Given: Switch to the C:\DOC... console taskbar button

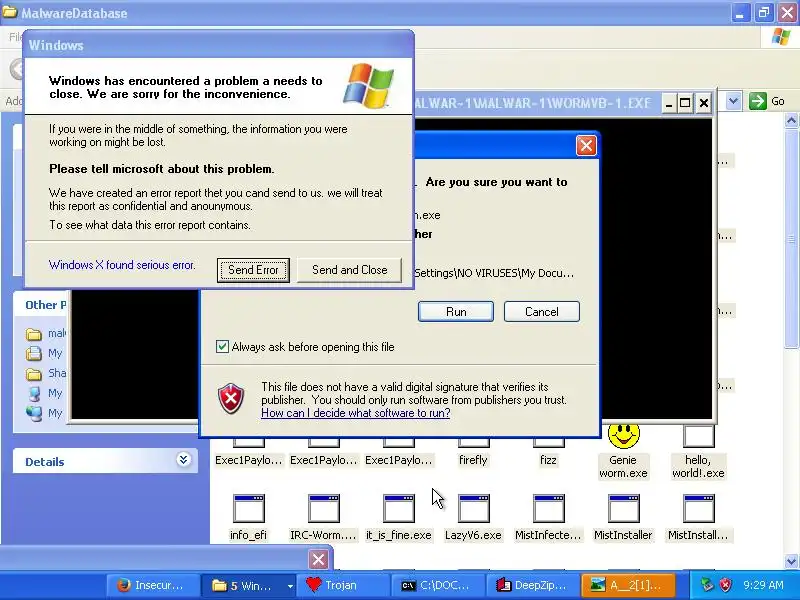Looking at the screenshot, I should coord(437,585).
